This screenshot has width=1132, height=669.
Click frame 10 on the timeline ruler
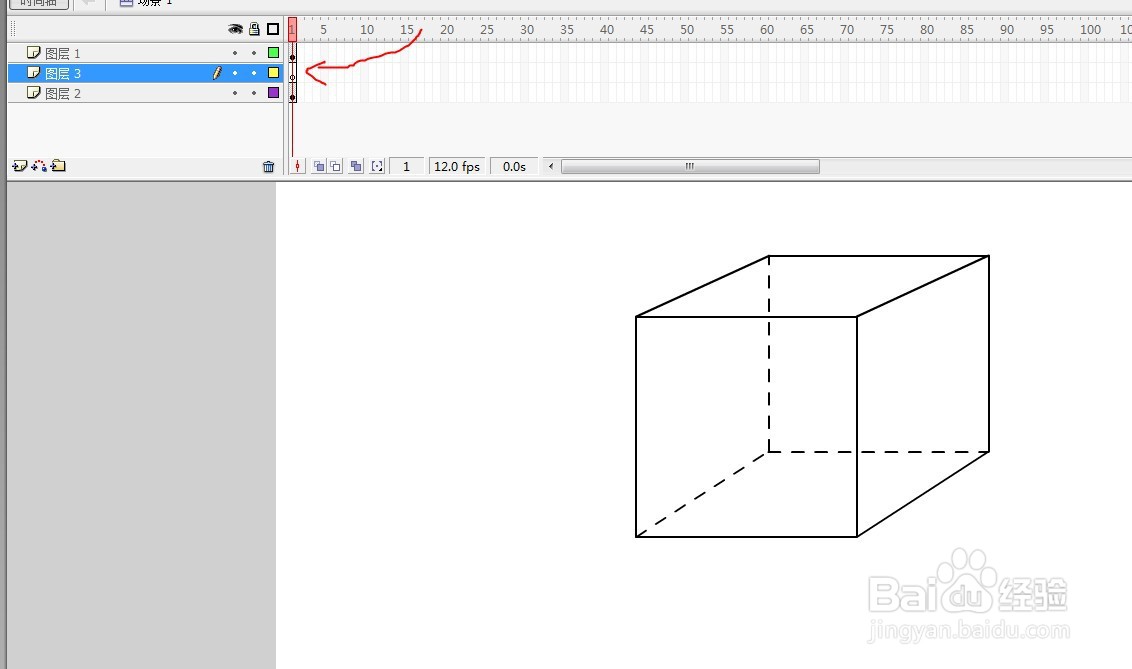tap(367, 30)
